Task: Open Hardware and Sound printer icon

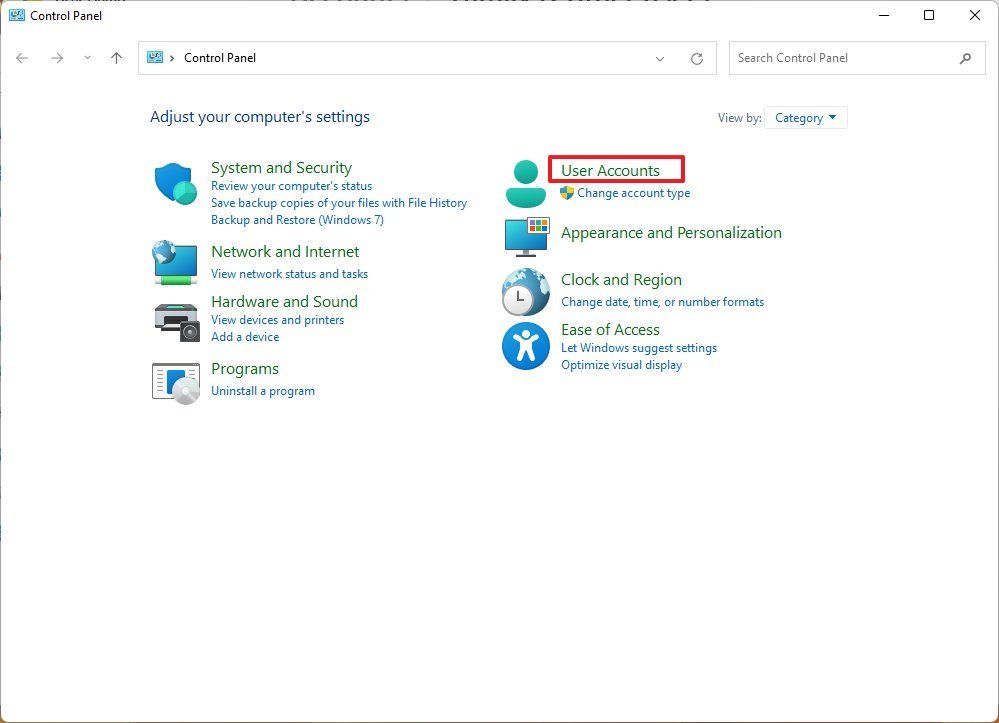Action: click(176, 320)
